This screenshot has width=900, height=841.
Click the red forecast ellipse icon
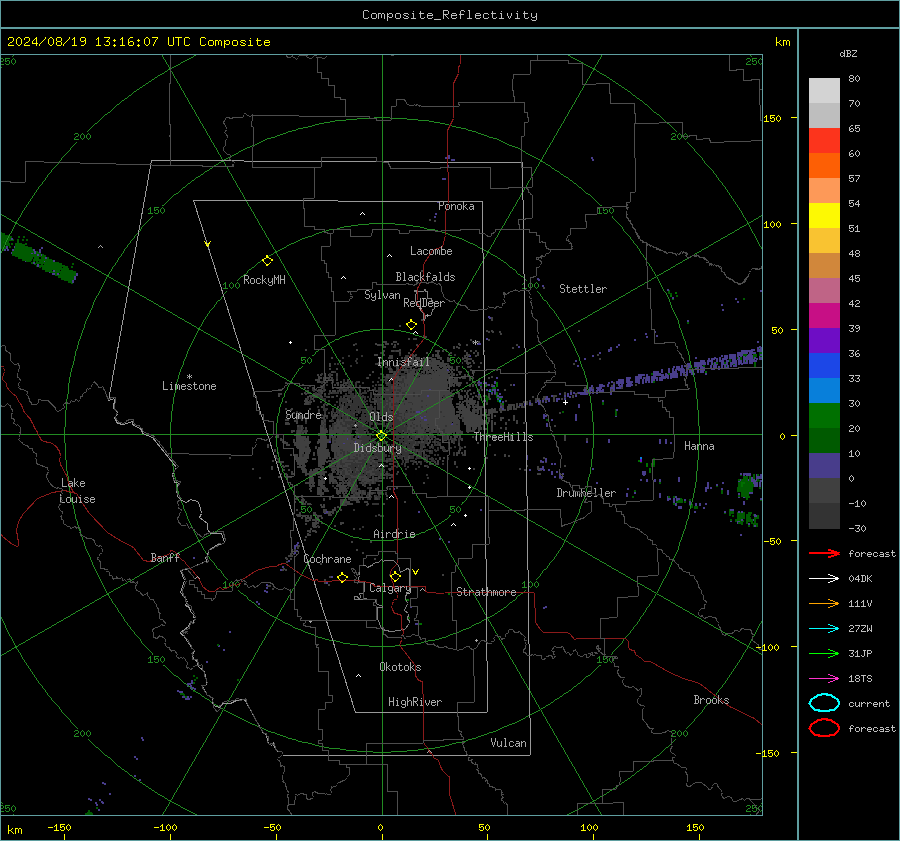[824, 728]
